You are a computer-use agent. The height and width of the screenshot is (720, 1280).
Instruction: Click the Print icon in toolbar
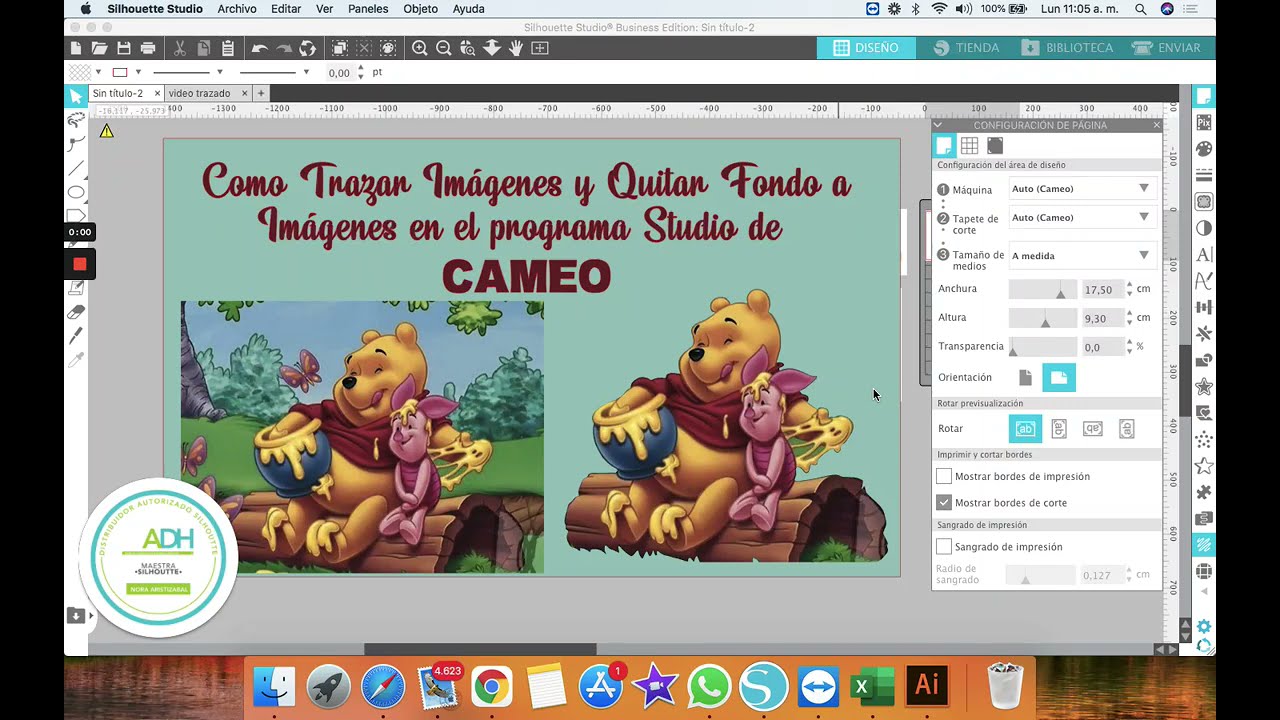click(x=148, y=48)
